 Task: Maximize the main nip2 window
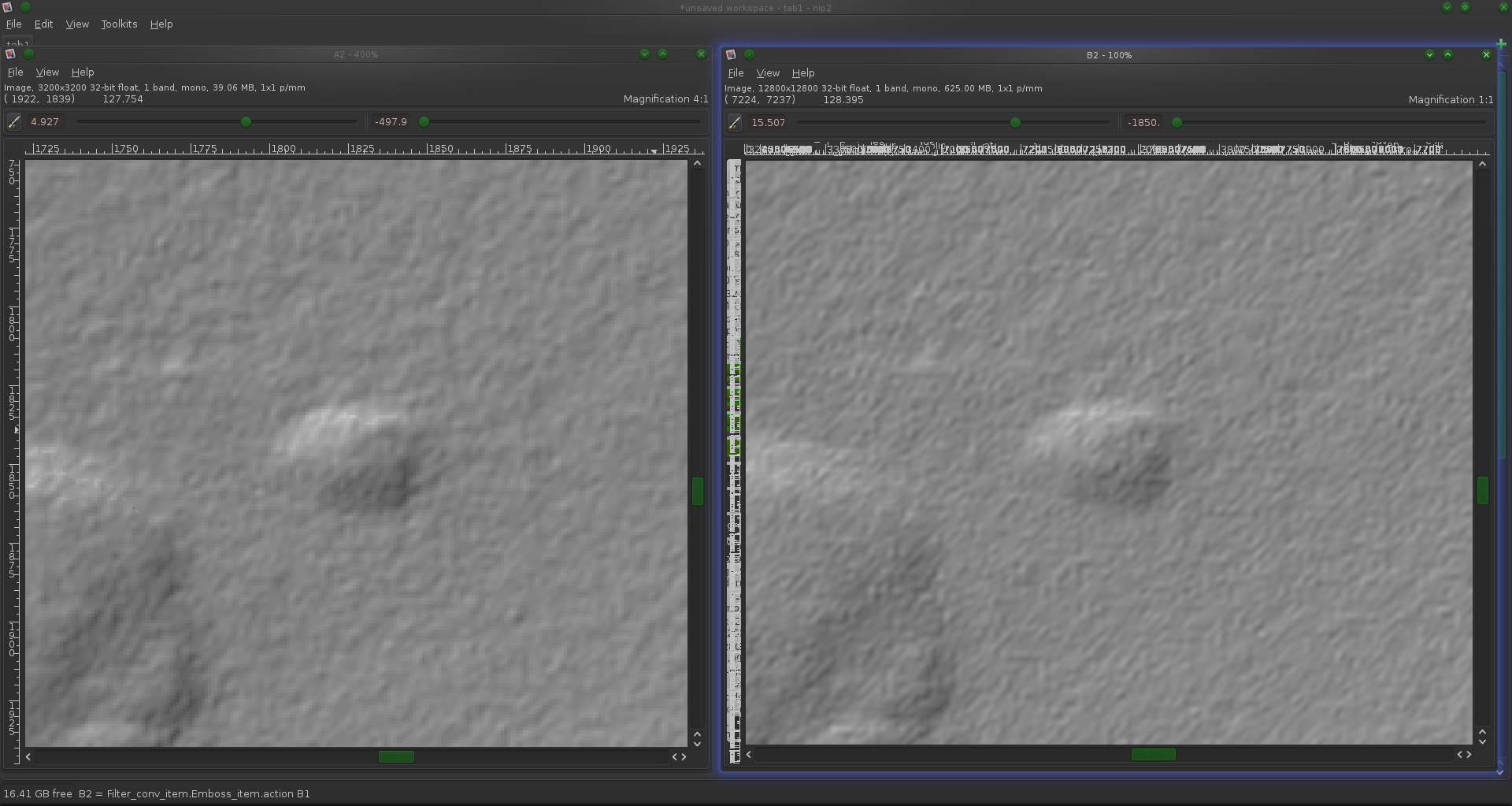point(1465,7)
